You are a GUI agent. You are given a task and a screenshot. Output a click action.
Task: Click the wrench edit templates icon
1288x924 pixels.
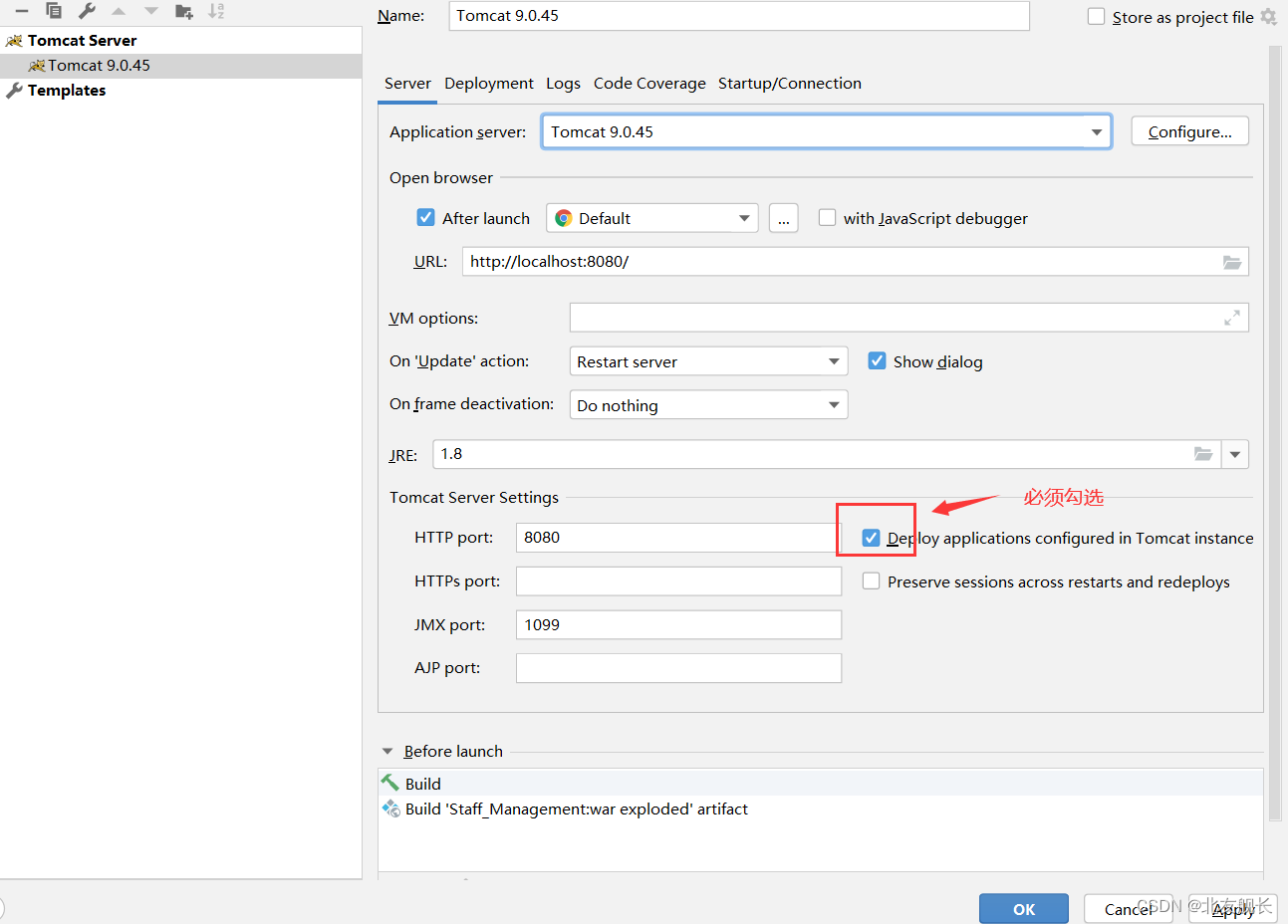[87, 11]
